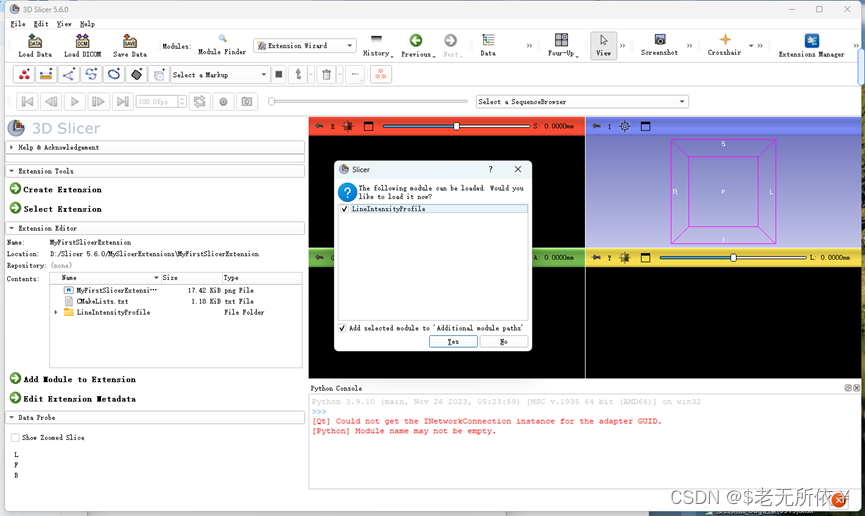Image resolution: width=865 pixels, height=516 pixels.
Task: Adjust the yellow slice offset slider
Action: [733, 258]
